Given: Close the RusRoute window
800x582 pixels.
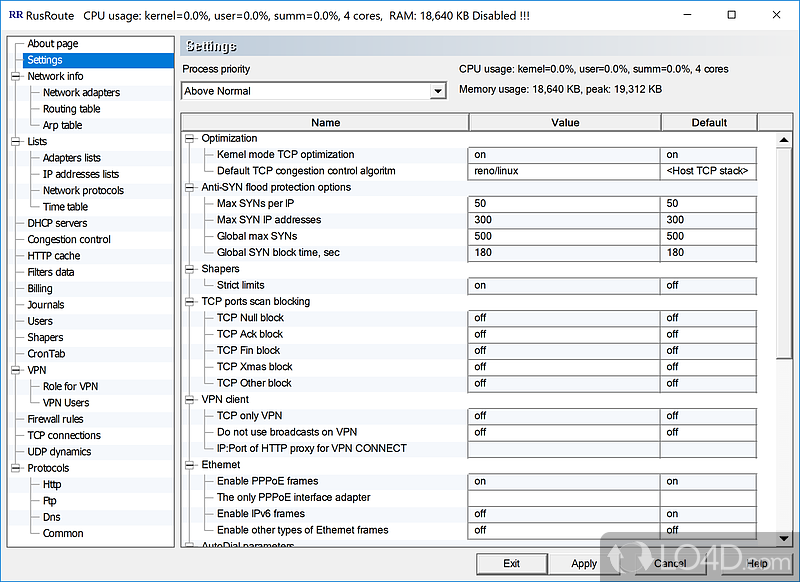Looking at the screenshot, I should [775, 16].
